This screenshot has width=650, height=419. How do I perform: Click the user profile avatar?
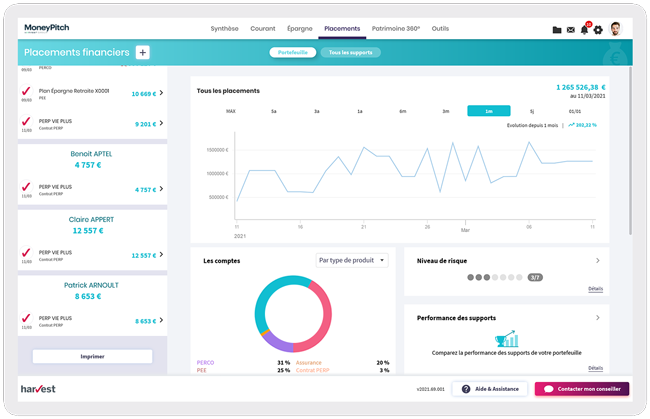(x=616, y=29)
